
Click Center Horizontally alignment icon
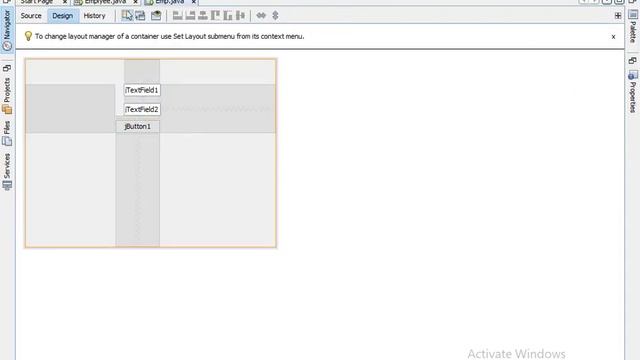click(202, 16)
